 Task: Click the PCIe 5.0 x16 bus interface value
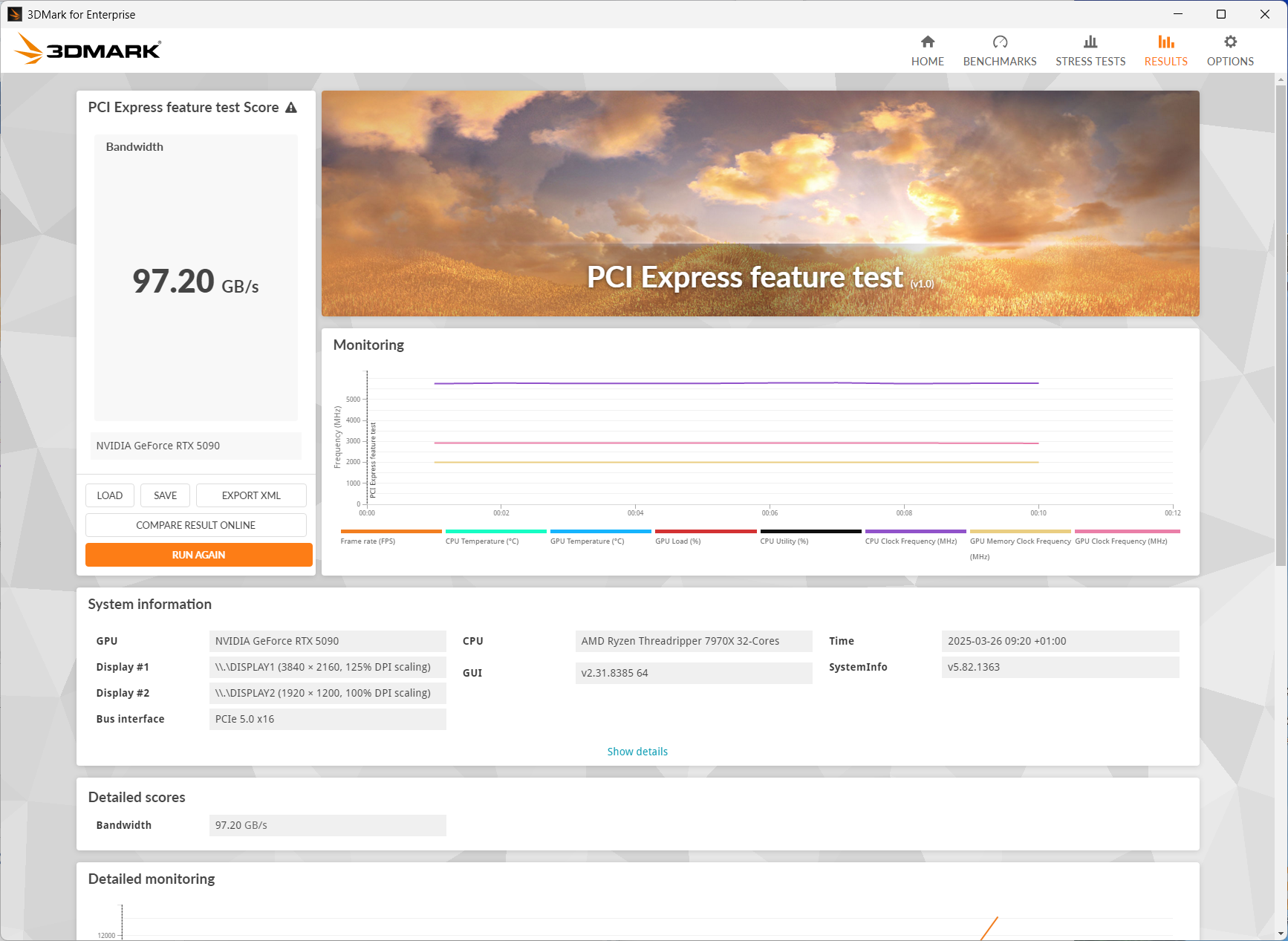pyautogui.click(x=328, y=719)
